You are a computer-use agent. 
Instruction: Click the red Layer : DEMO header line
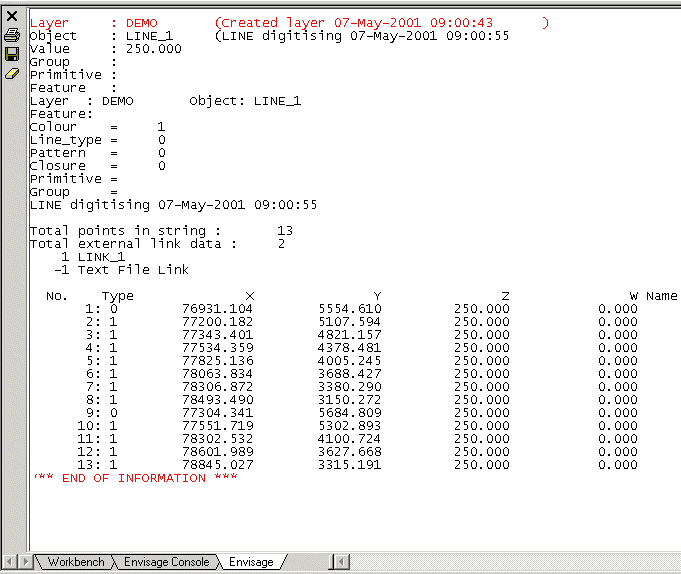point(289,23)
